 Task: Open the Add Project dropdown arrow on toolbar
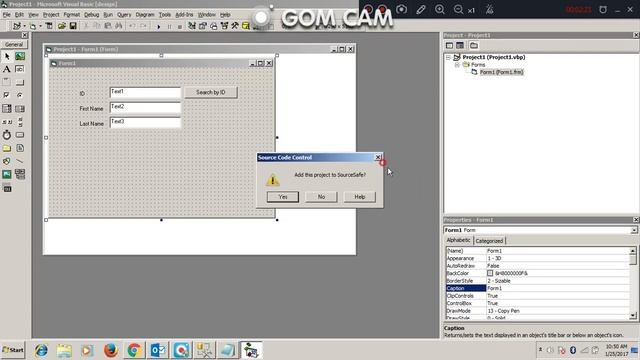click(24, 26)
